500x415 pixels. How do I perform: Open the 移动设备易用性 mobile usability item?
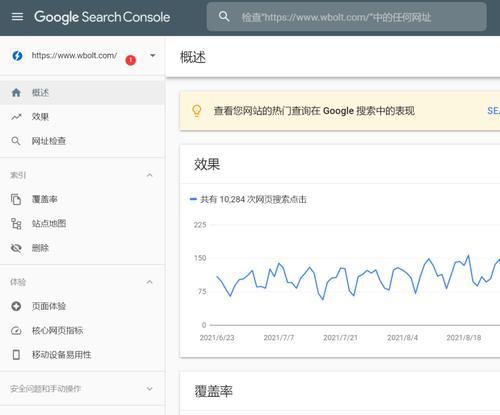[x=82, y=354]
